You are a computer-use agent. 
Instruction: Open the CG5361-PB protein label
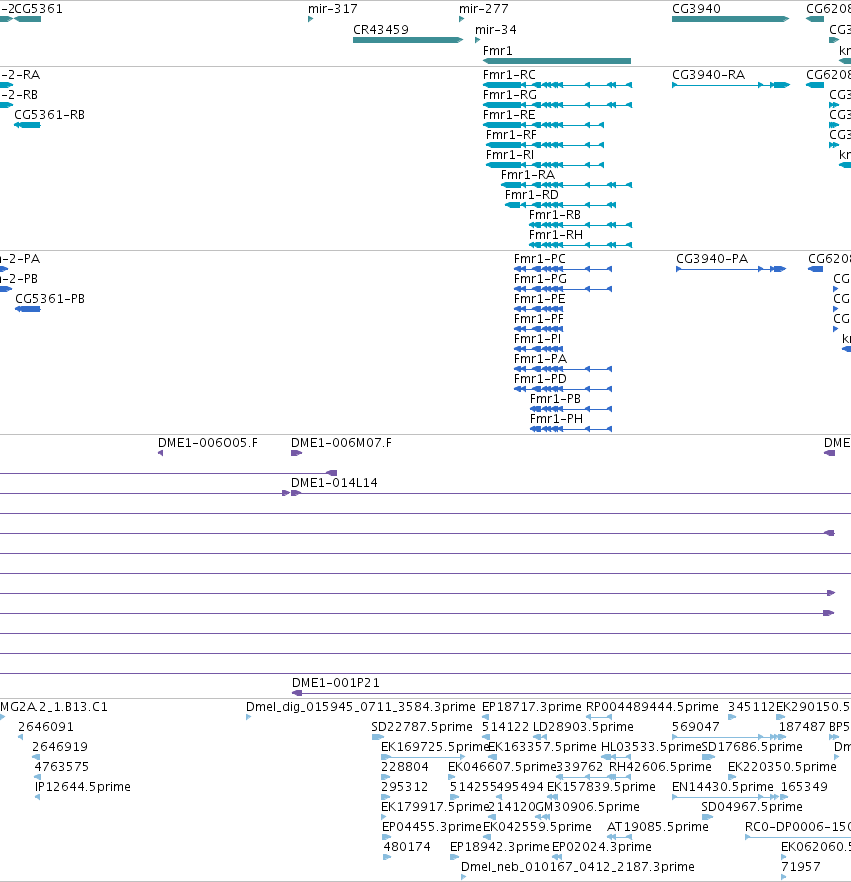(x=50, y=299)
